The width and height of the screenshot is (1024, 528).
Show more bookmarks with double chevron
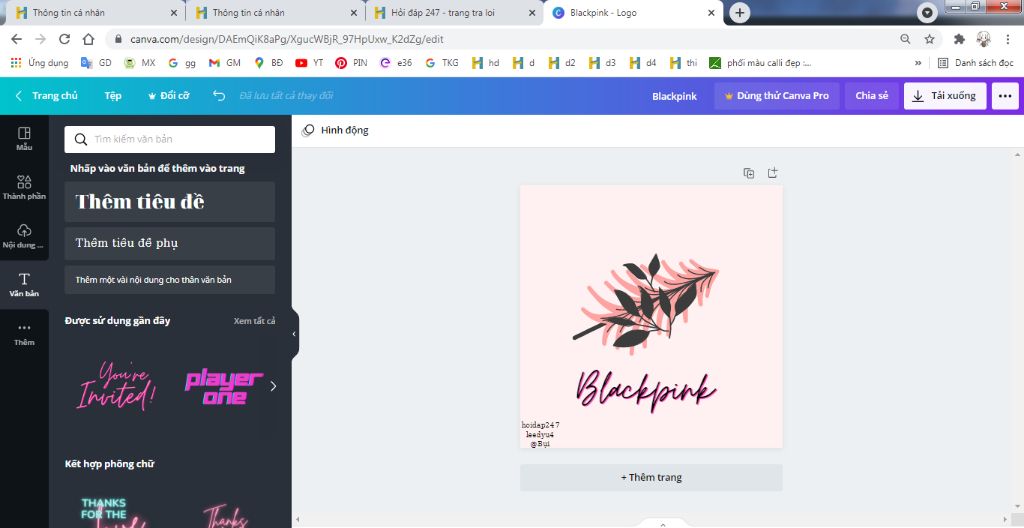pyautogui.click(x=918, y=63)
